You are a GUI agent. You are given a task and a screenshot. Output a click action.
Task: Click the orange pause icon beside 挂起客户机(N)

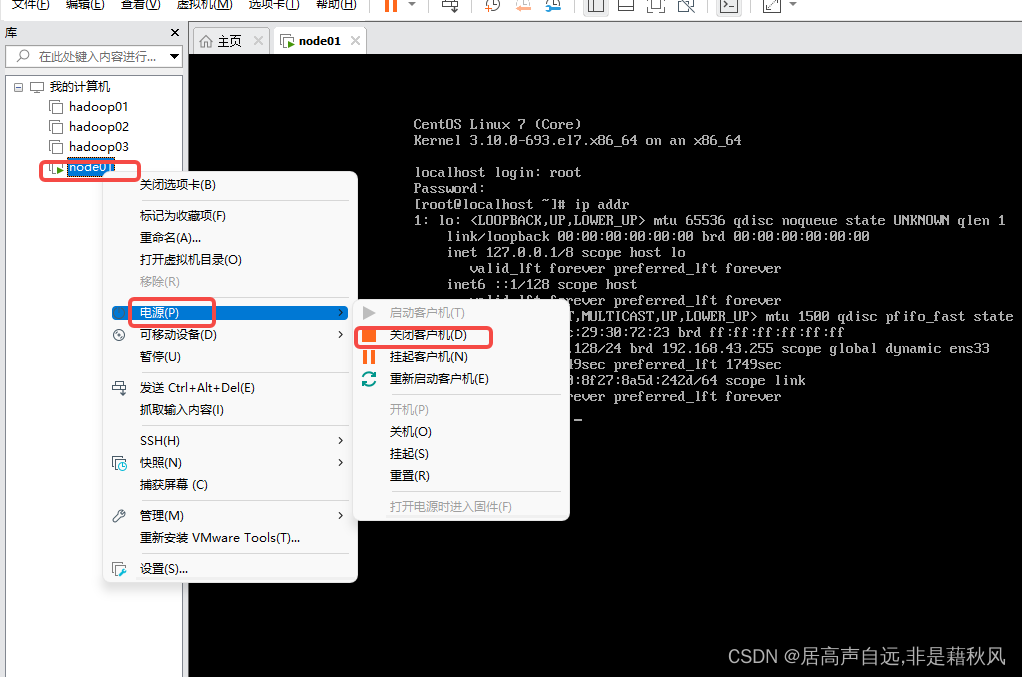tap(369, 357)
